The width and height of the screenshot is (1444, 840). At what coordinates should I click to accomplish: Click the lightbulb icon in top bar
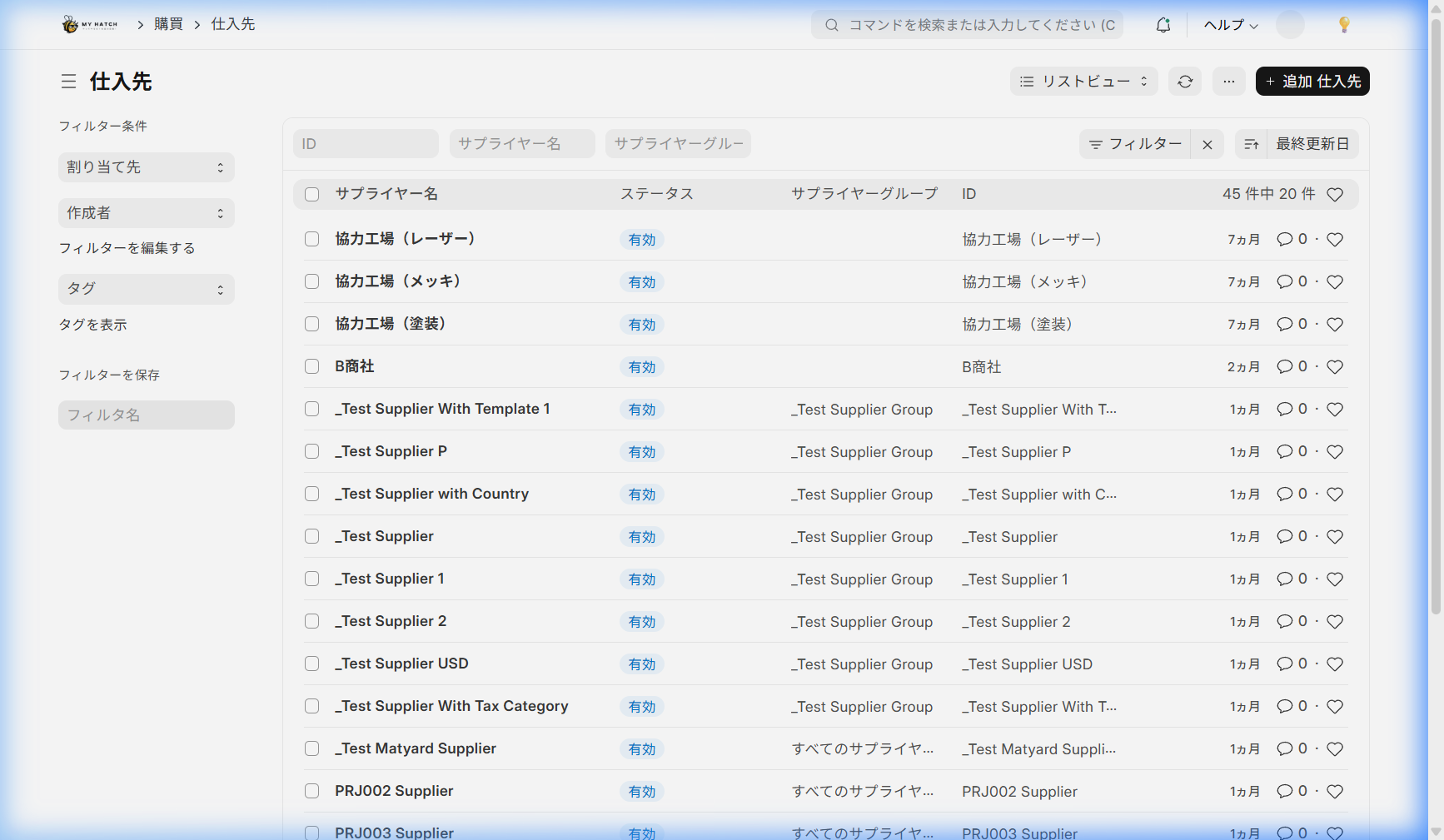[1343, 25]
